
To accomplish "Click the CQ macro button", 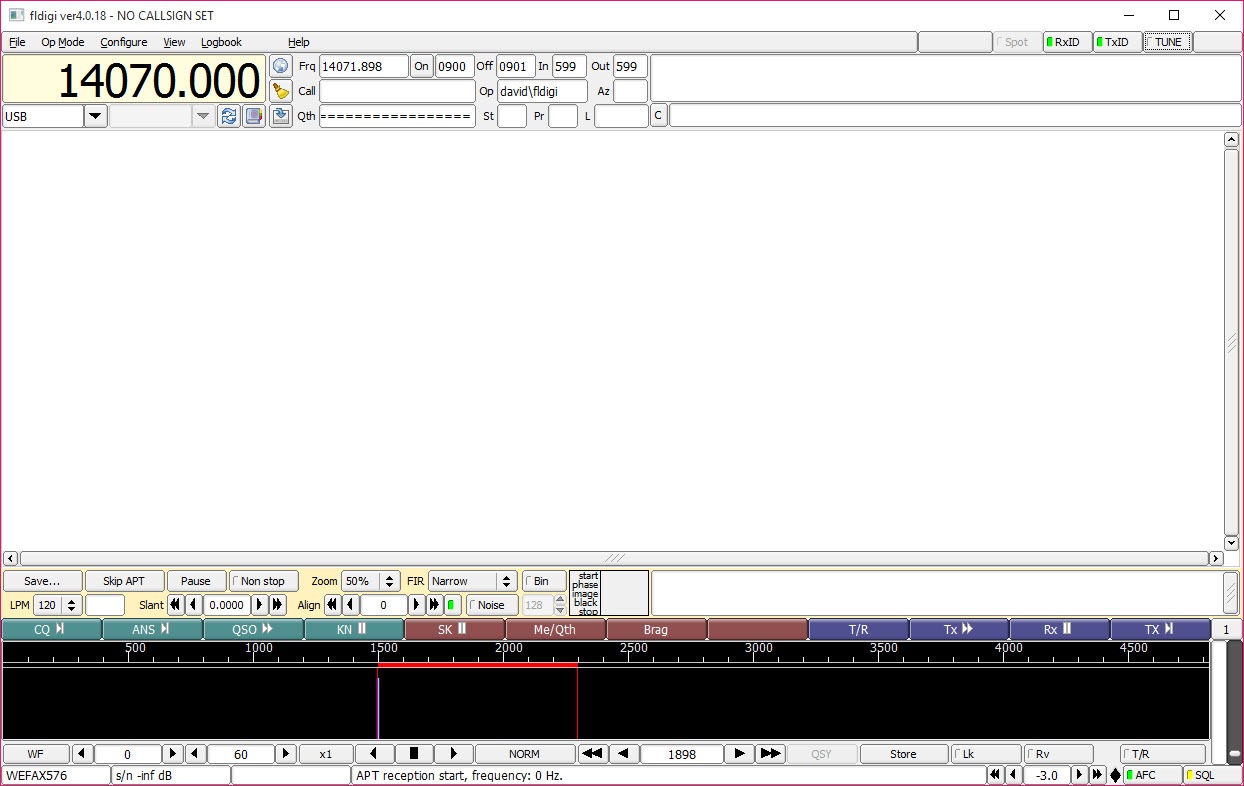I will (x=52, y=630).
